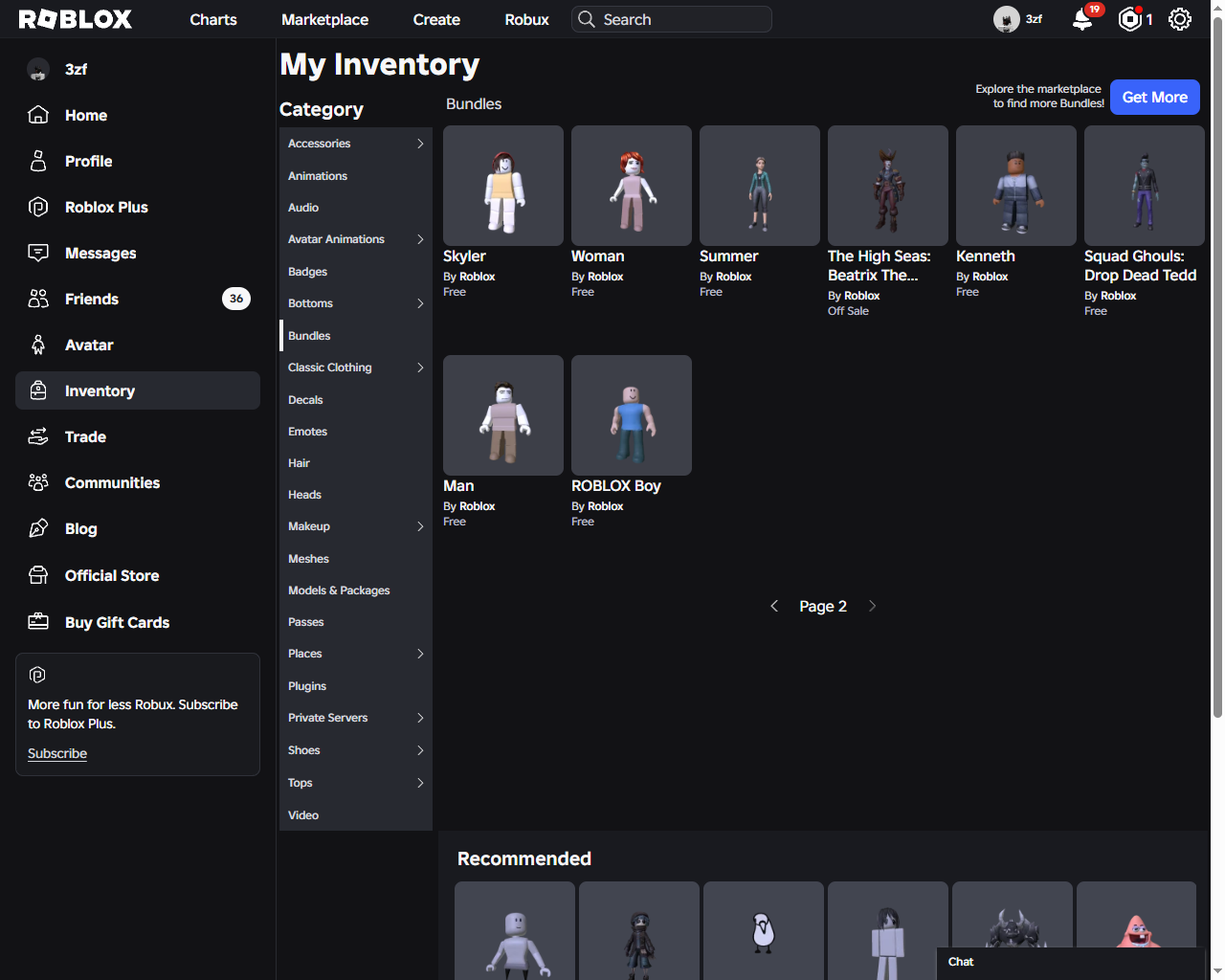Expand the Tops category
1225x980 pixels.
point(420,783)
